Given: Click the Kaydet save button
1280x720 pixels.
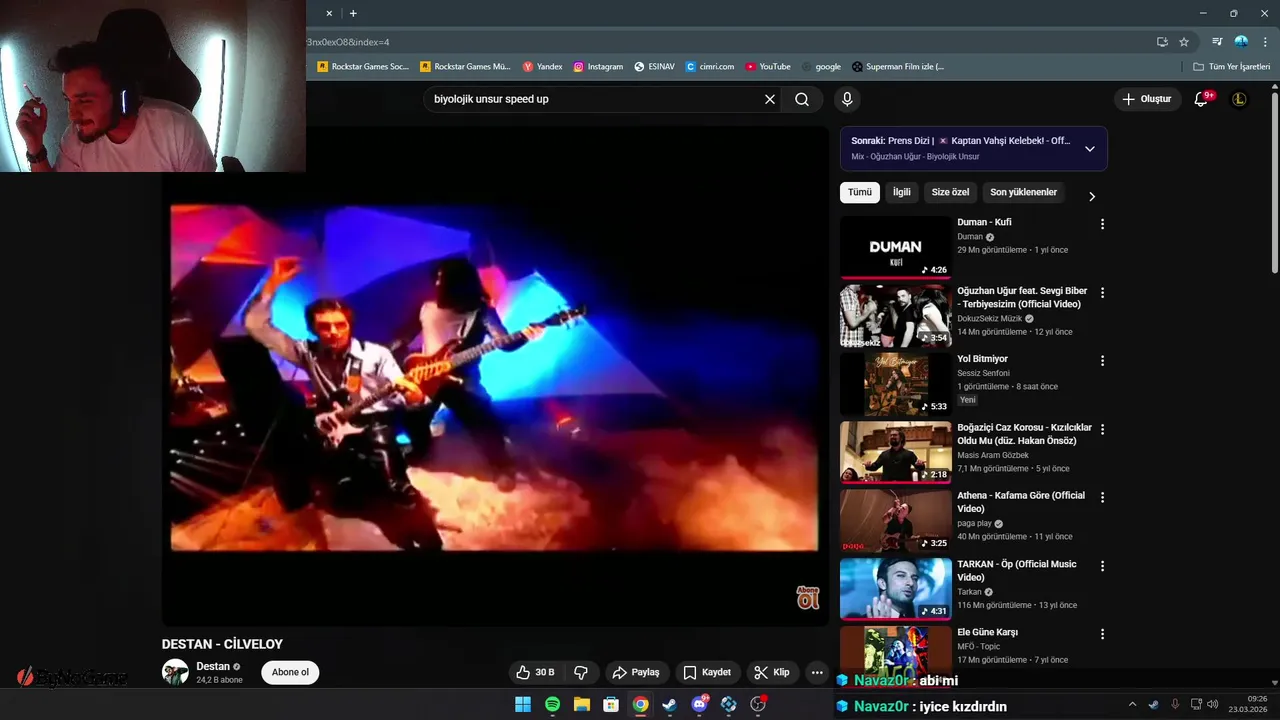Looking at the screenshot, I should [x=707, y=672].
